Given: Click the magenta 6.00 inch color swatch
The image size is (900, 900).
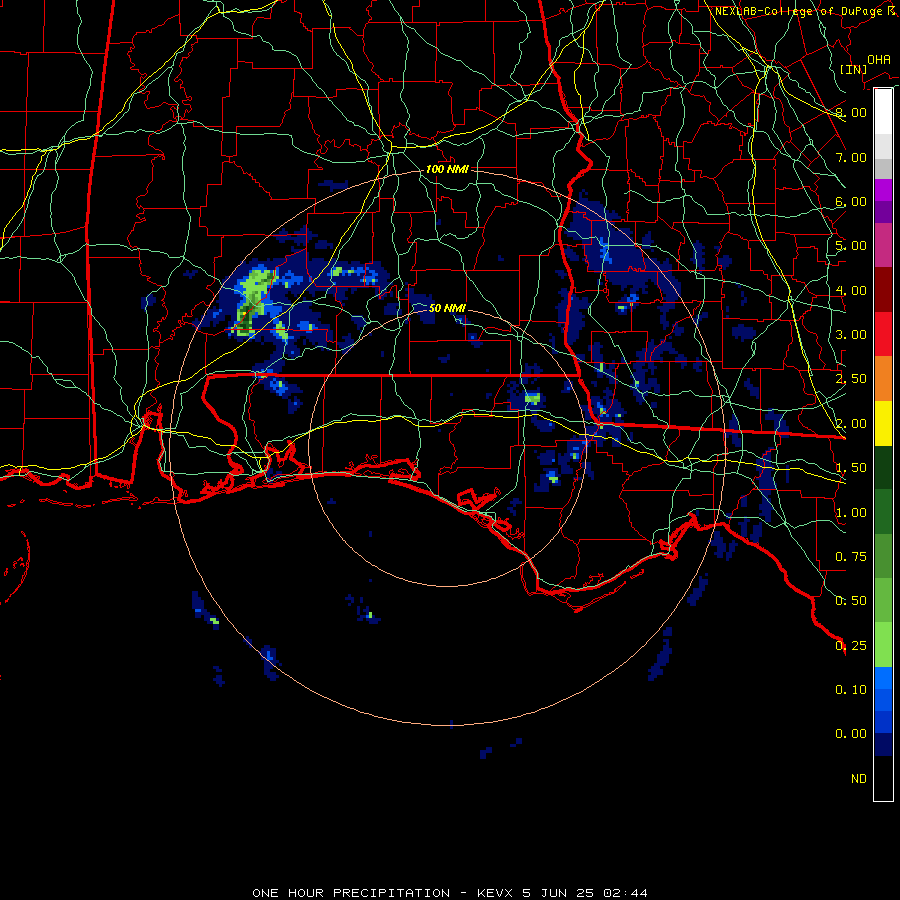Looking at the screenshot, I should click(x=883, y=190).
